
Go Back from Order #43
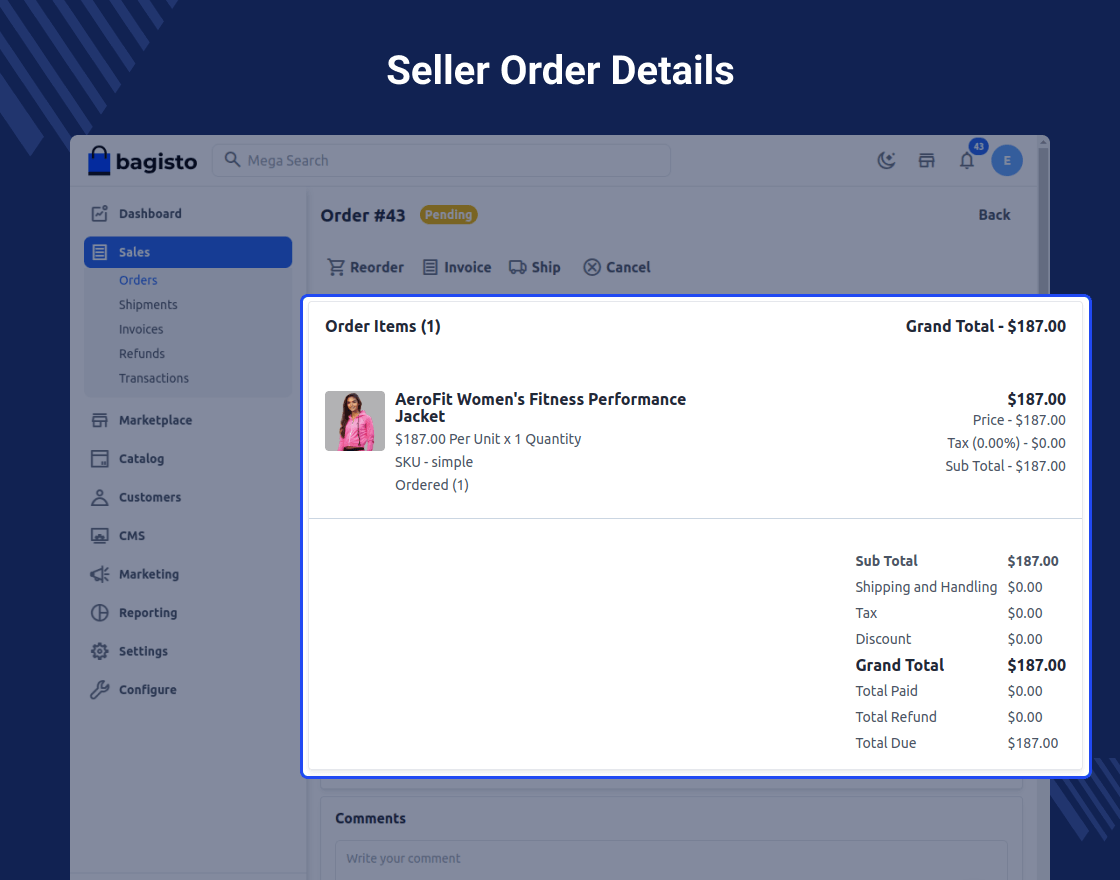point(994,215)
